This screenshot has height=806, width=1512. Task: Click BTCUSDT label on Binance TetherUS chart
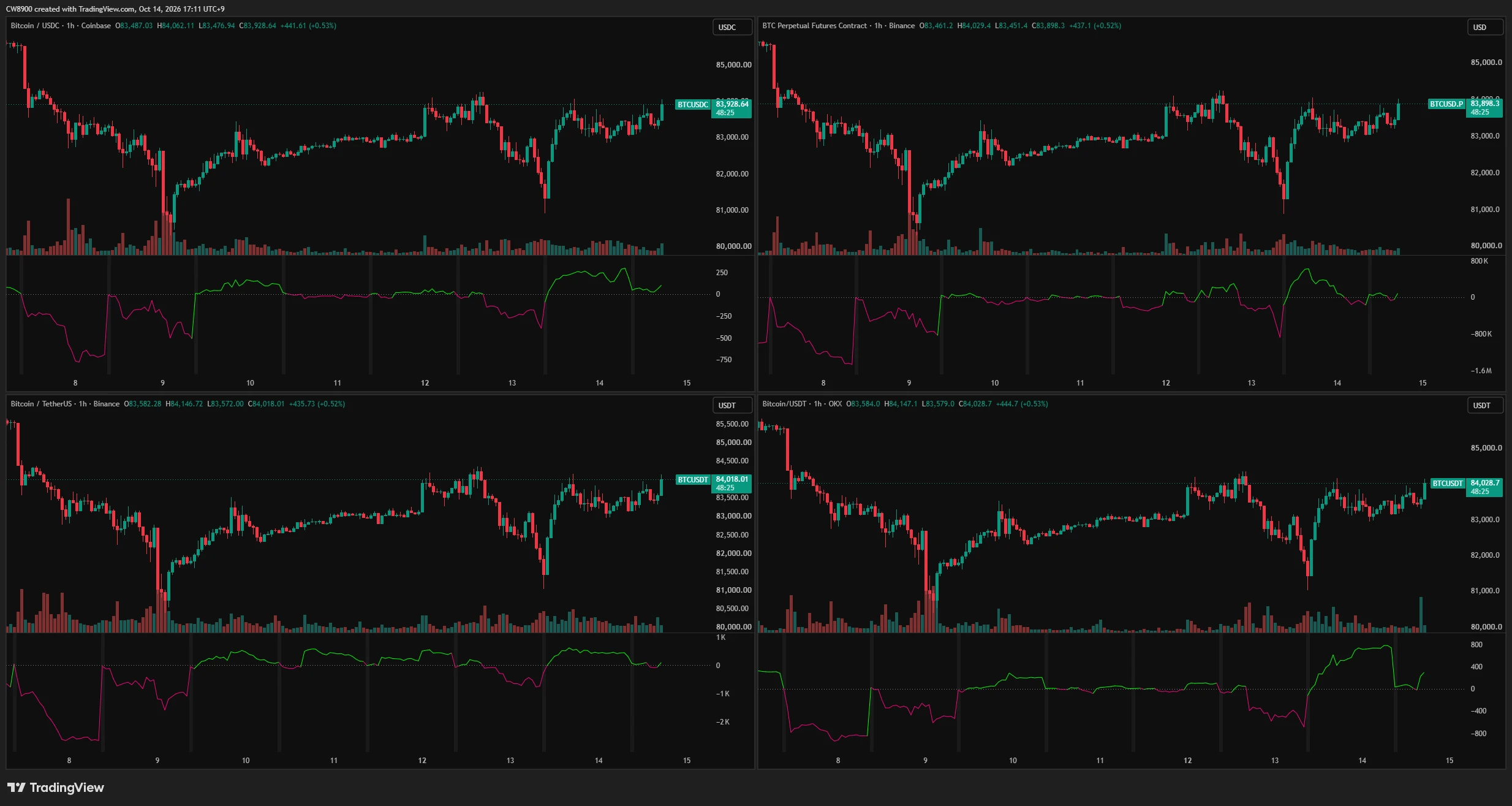coord(693,480)
